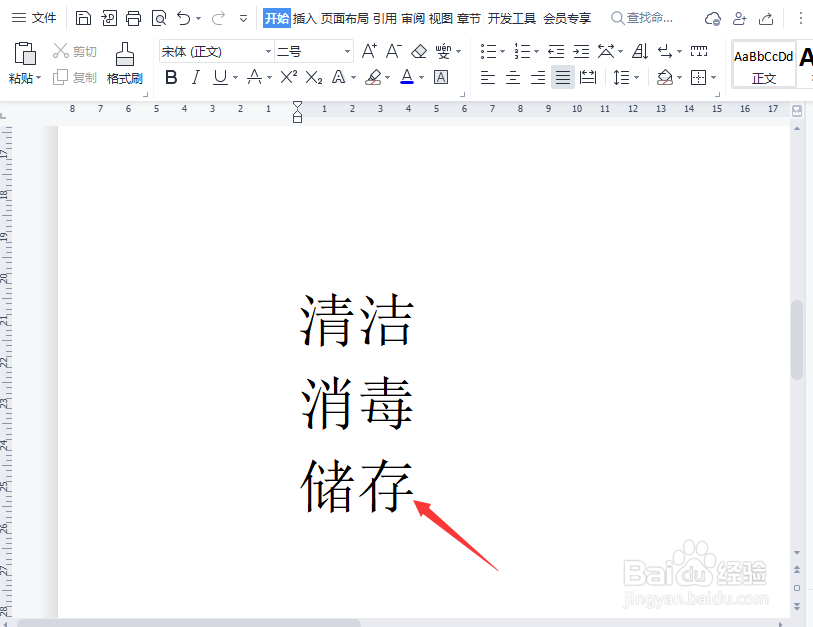
Task: Open the font name dropdown
Action: click(267, 52)
